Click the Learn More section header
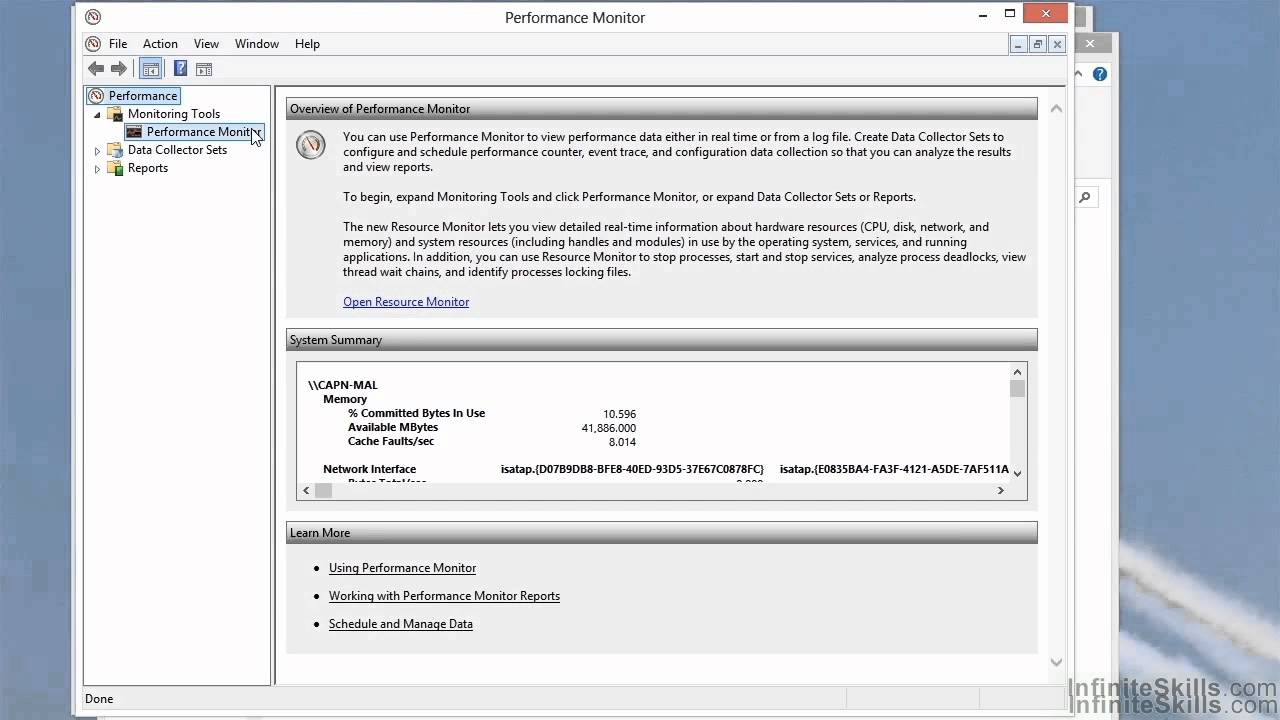The image size is (1280, 720). pos(662,533)
